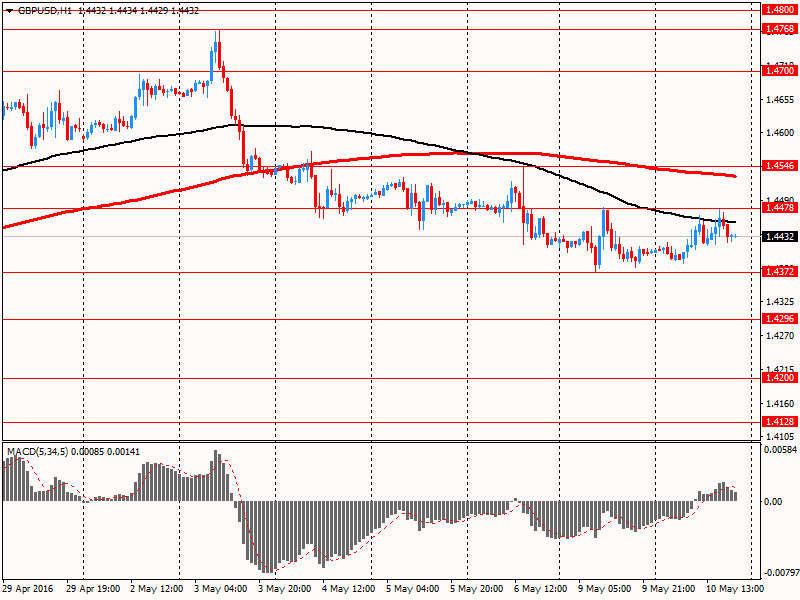Viewport: 800px width, 600px height.
Task: Click the black 1.4432 current price label
Action: 780,236
